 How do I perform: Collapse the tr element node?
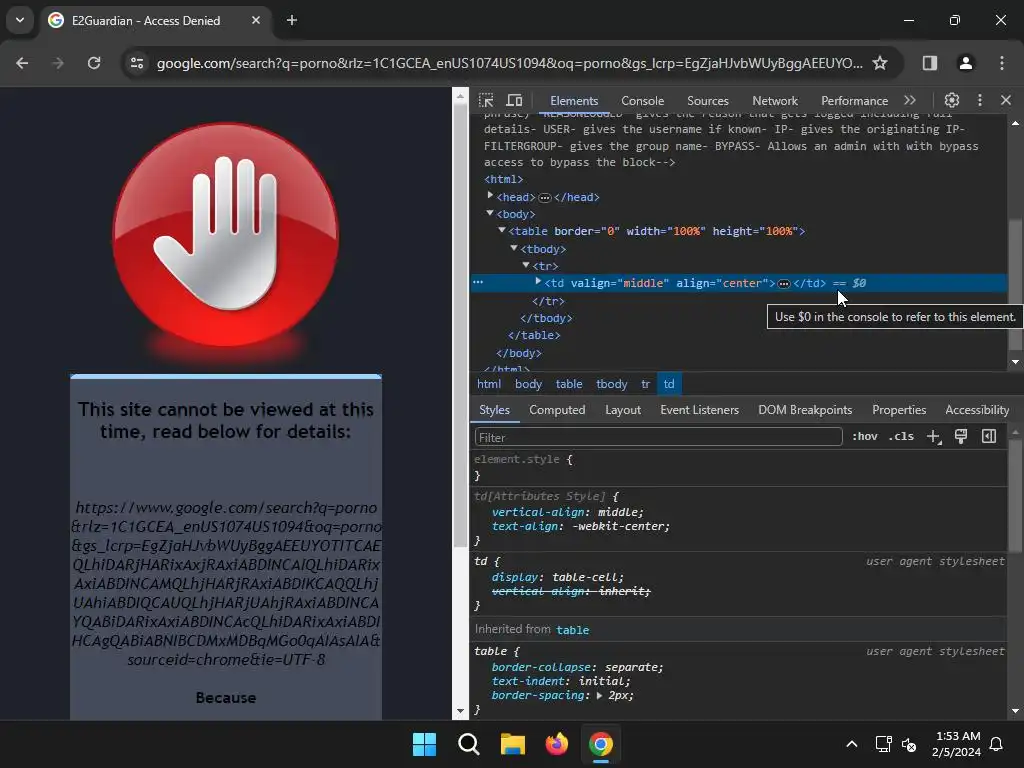(x=526, y=265)
